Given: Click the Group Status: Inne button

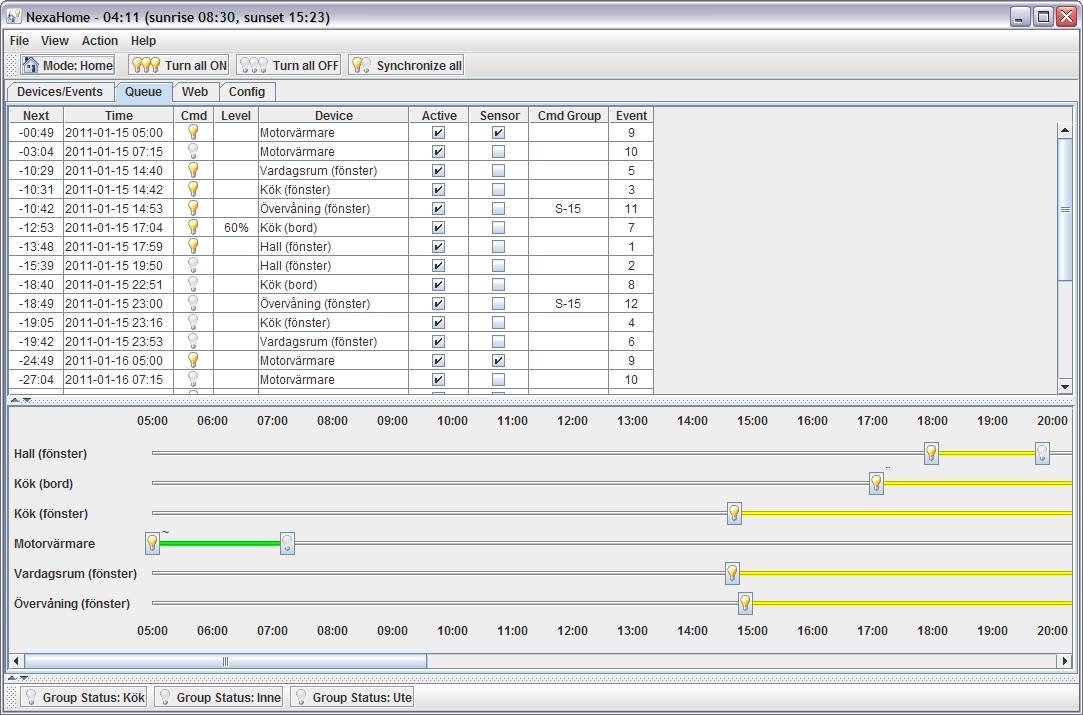Looking at the screenshot, I should point(219,698).
